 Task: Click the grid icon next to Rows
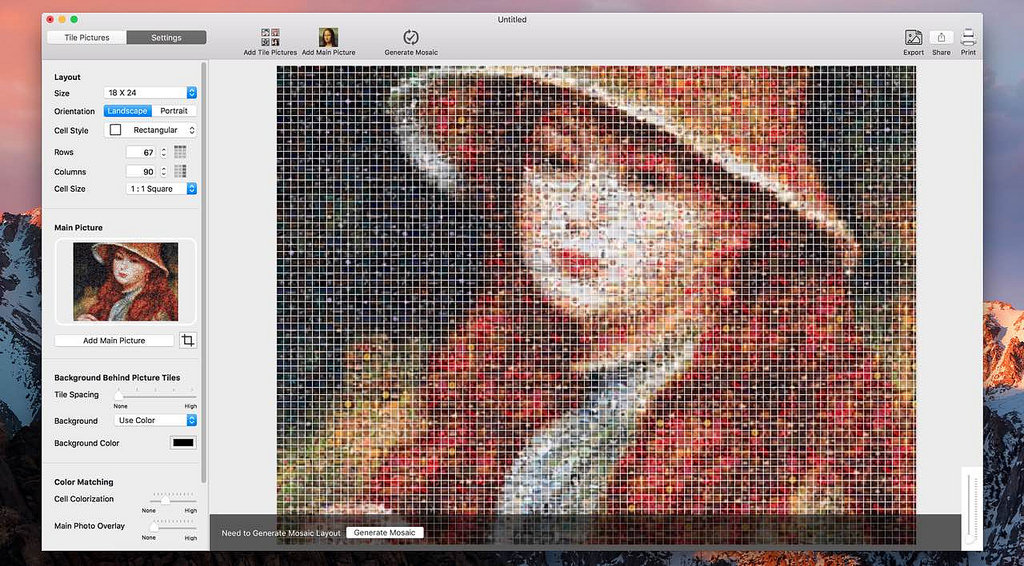point(180,152)
